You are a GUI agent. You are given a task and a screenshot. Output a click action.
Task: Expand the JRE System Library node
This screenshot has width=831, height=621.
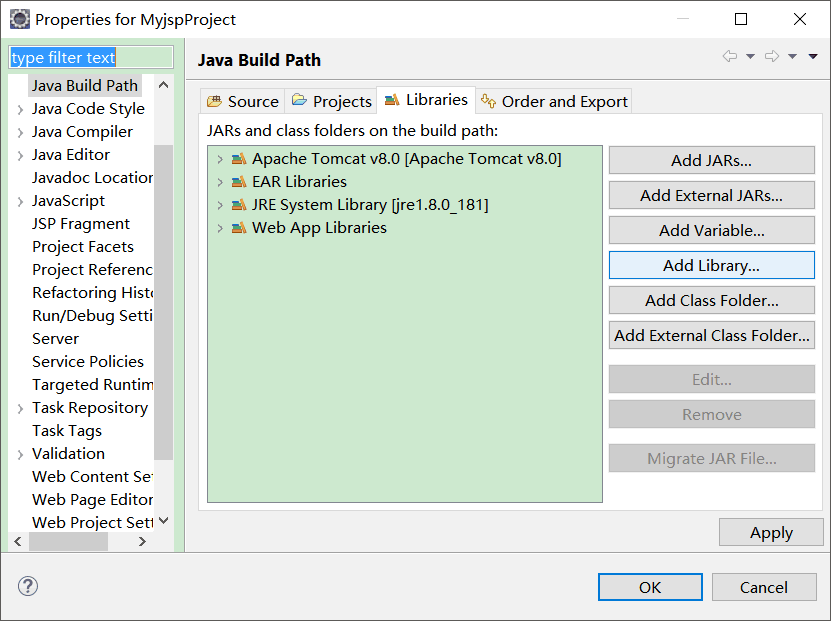tap(220, 205)
